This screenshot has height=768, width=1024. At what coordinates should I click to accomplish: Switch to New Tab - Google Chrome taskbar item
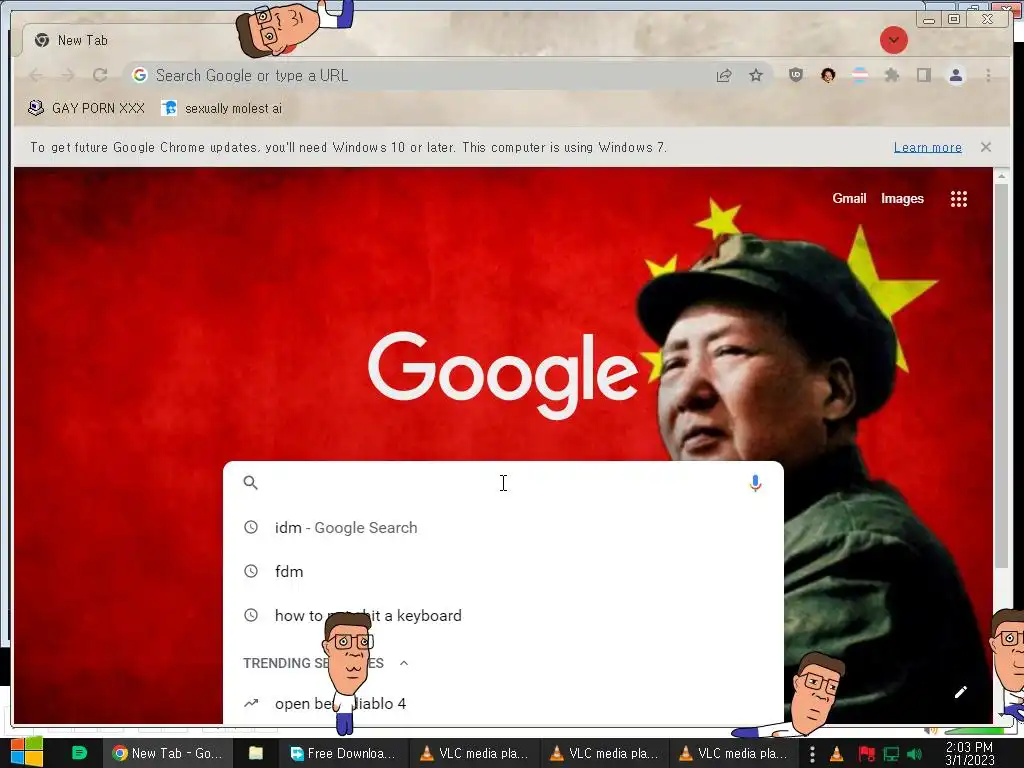(x=167, y=753)
